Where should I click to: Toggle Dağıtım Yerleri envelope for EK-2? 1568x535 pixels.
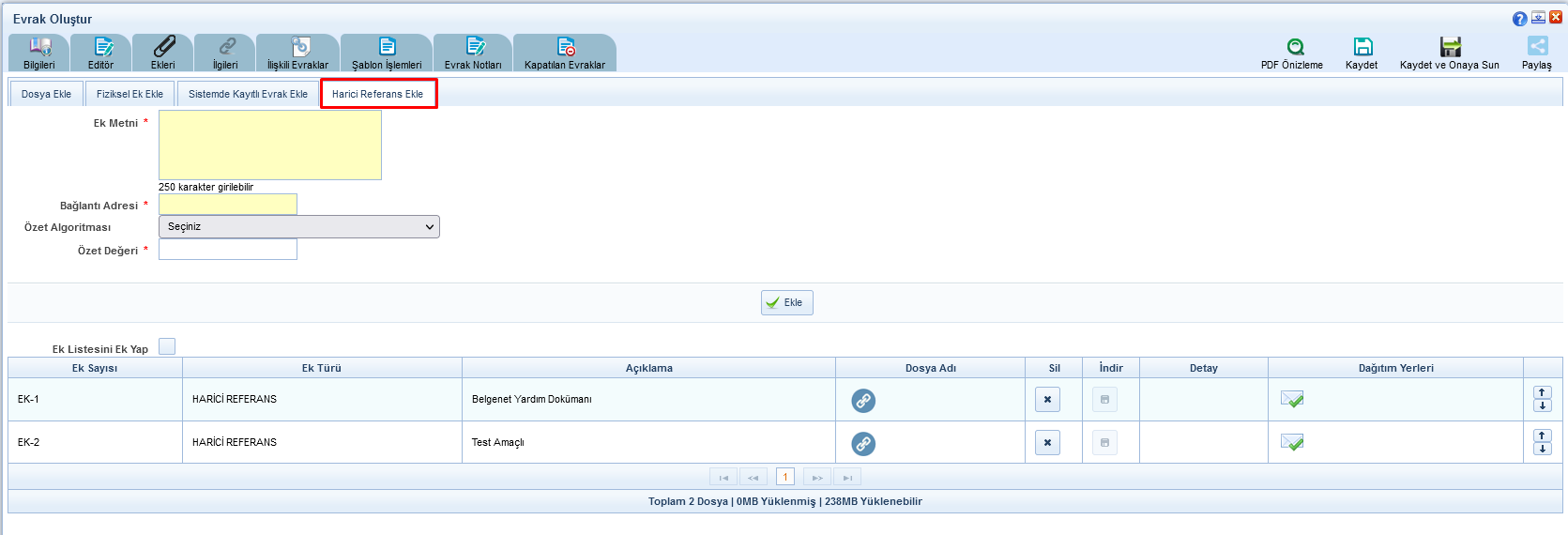pyautogui.click(x=1292, y=442)
